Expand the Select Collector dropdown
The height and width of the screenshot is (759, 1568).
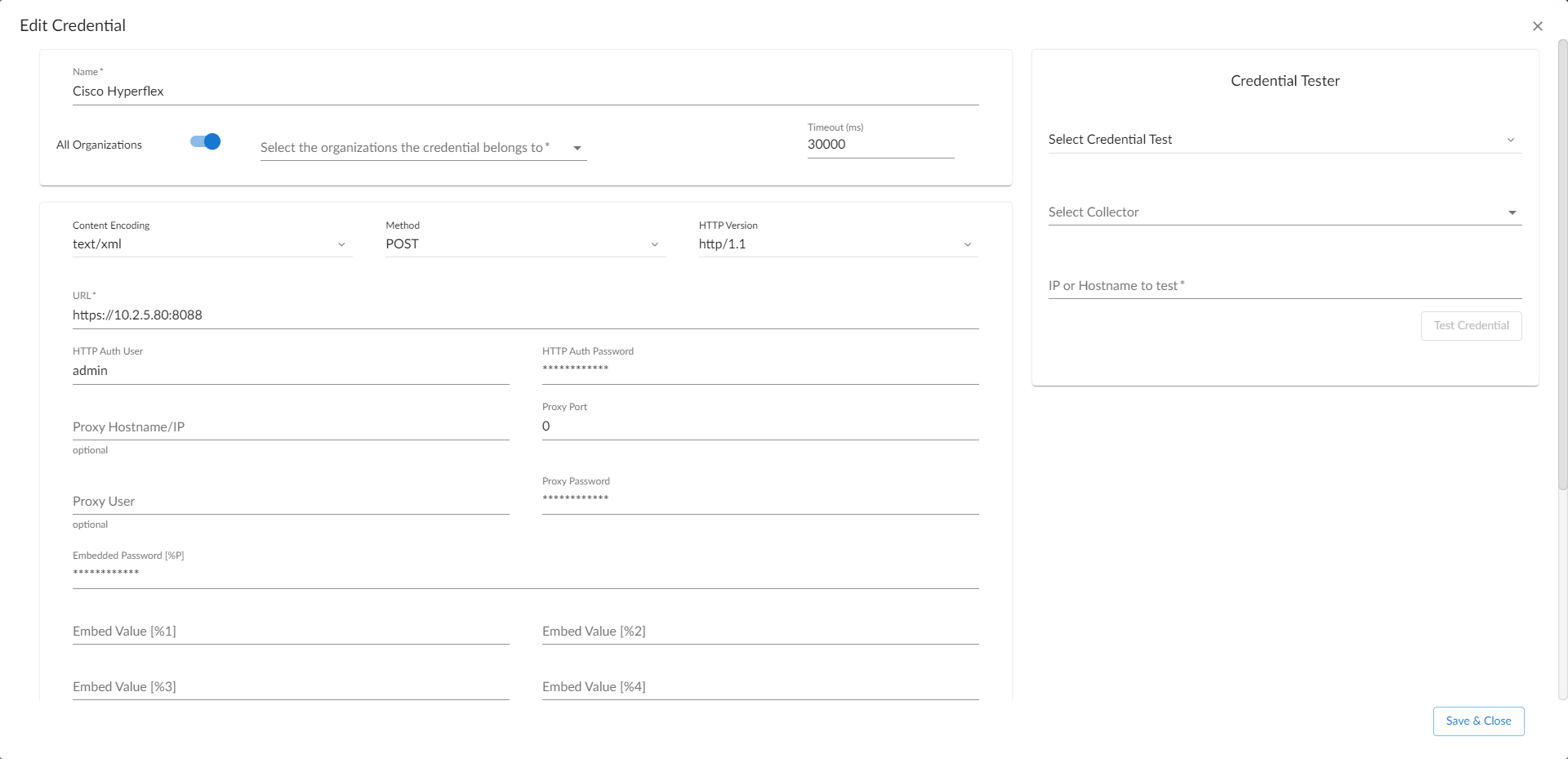point(1285,212)
